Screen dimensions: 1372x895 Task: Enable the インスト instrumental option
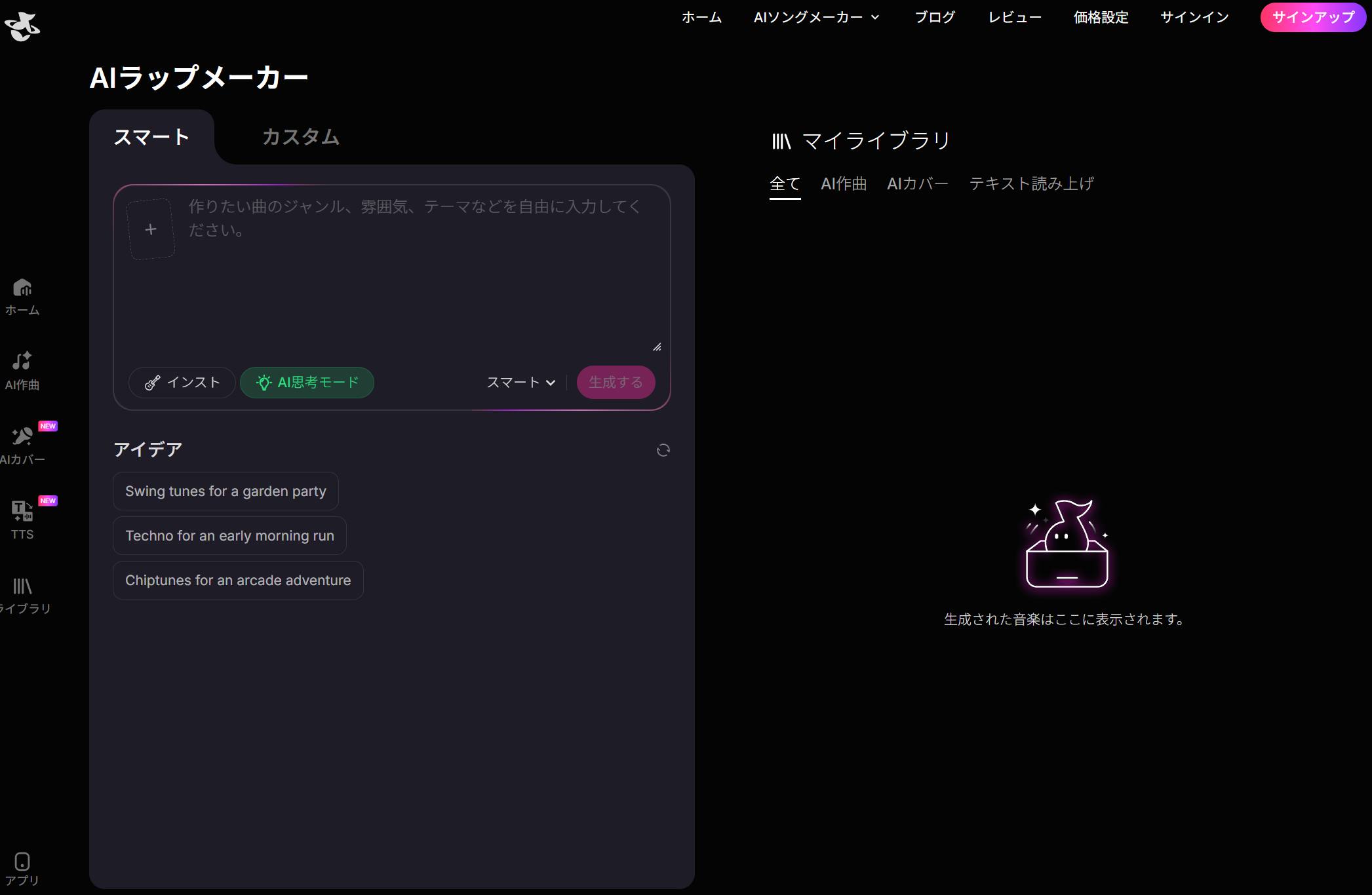pyautogui.click(x=182, y=382)
